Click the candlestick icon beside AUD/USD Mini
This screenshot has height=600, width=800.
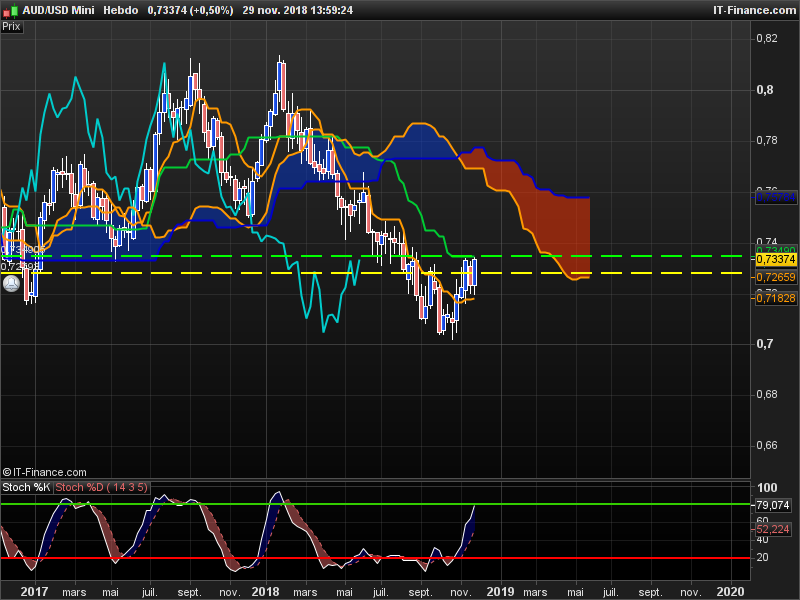[11, 10]
